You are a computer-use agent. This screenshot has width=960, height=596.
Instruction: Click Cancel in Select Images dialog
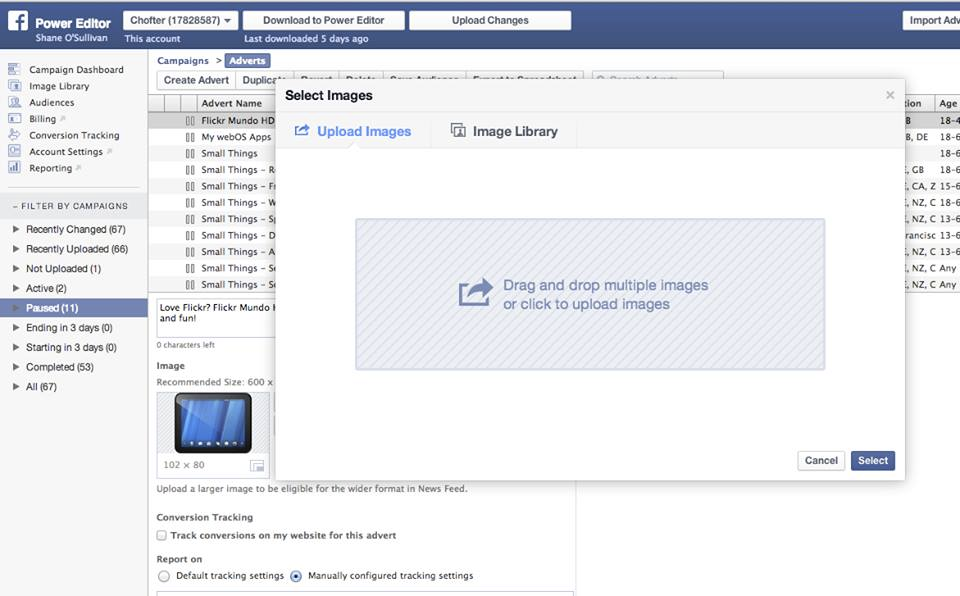(821, 461)
